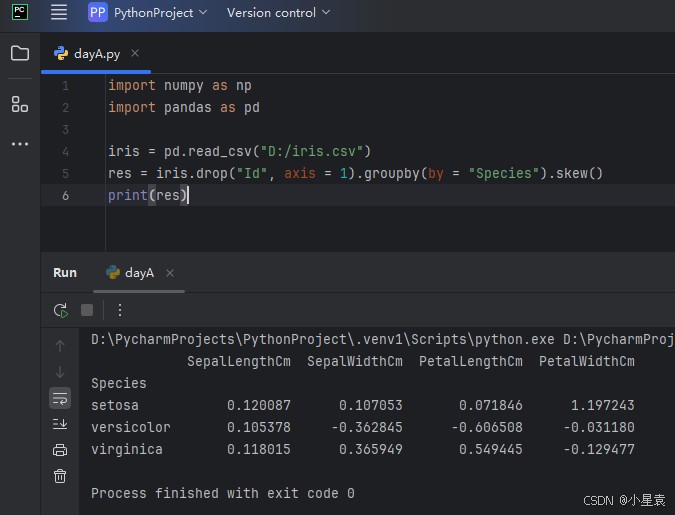Show more tool windows ellipsis
The width and height of the screenshot is (675, 515).
click(x=20, y=144)
